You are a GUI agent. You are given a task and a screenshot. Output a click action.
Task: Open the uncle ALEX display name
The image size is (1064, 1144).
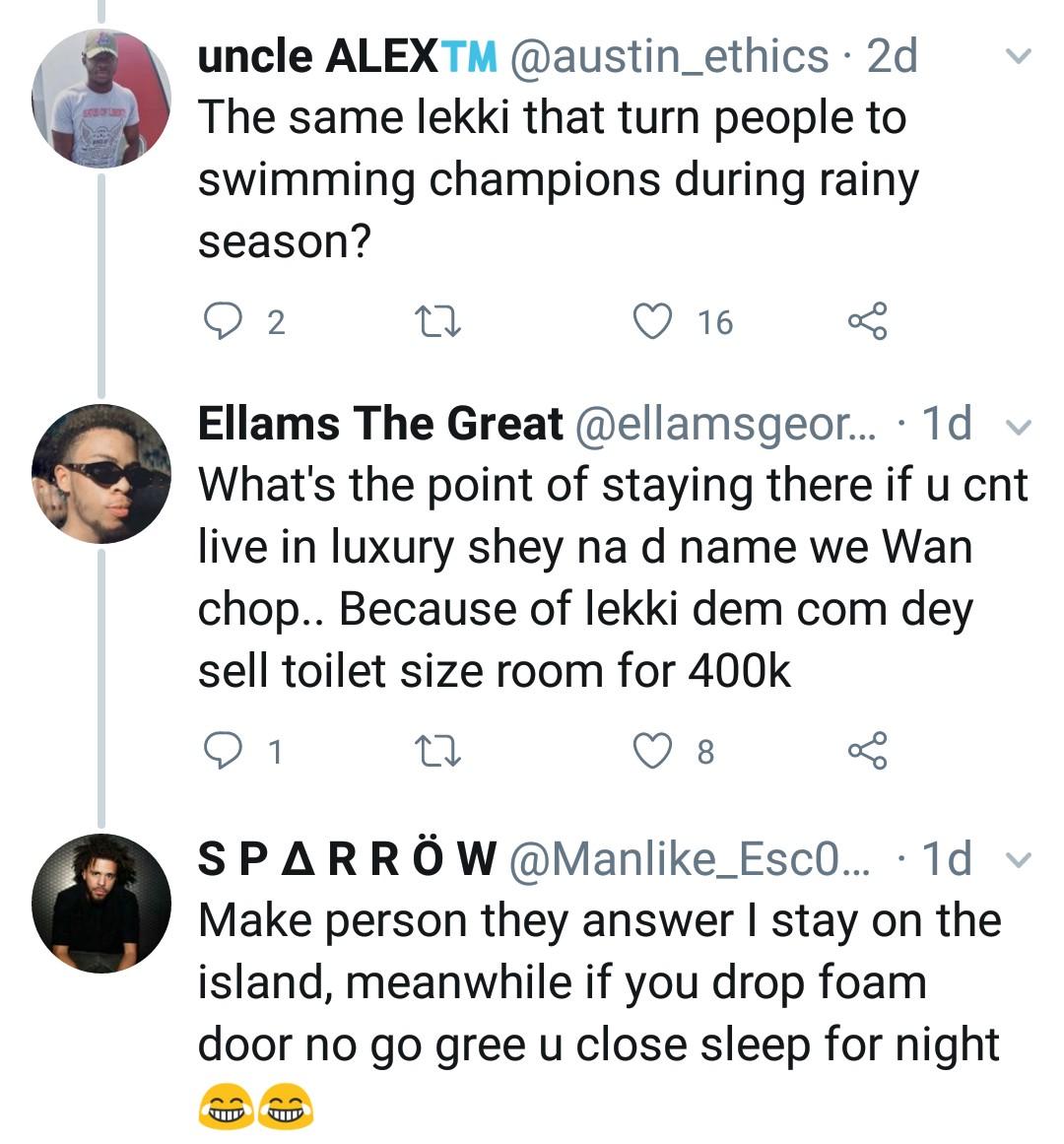(347, 56)
